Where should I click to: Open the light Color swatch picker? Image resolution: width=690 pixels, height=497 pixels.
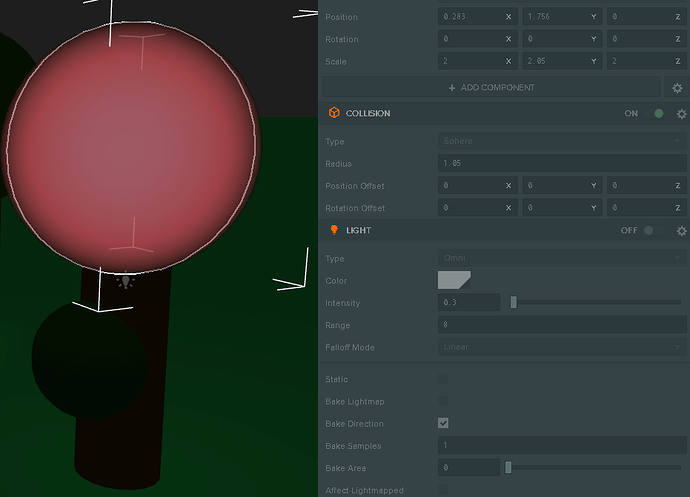(454, 281)
